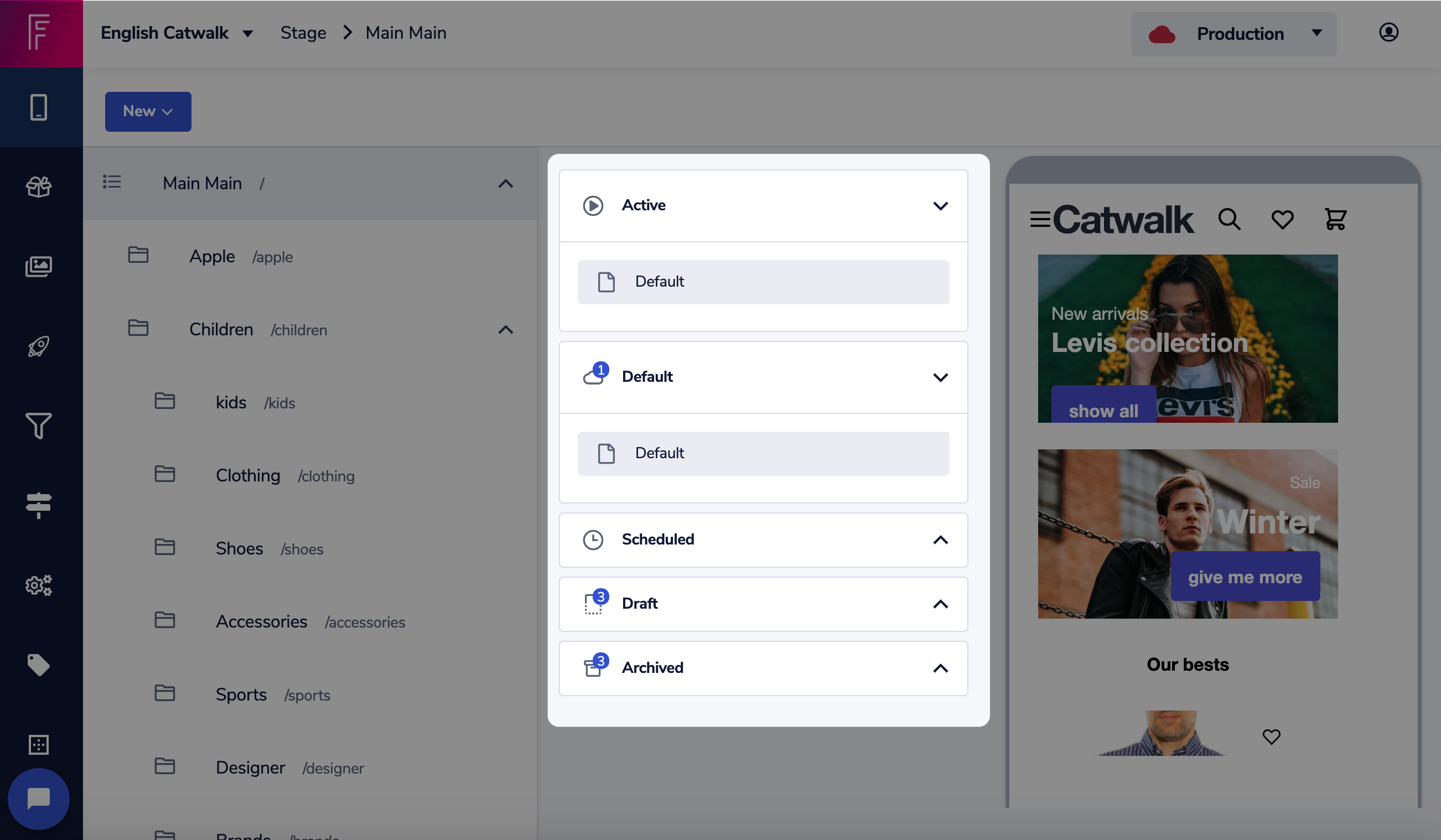1441x840 pixels.
Task: Expand the Scheduled section
Action: [x=940, y=540]
